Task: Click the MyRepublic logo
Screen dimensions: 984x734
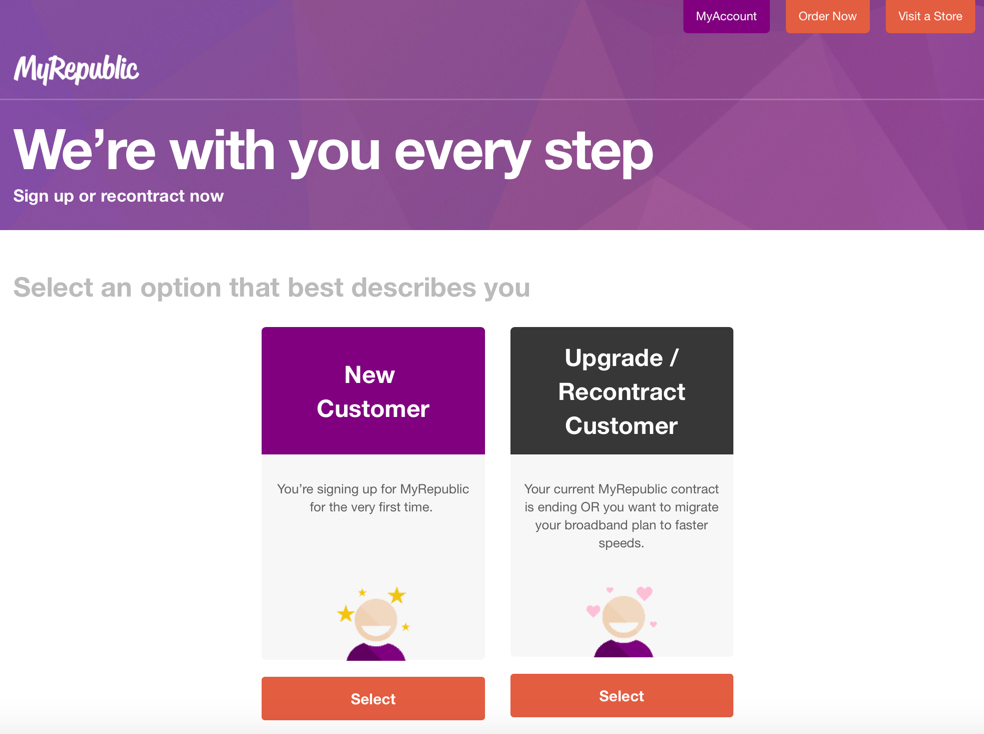Action: tap(76, 69)
